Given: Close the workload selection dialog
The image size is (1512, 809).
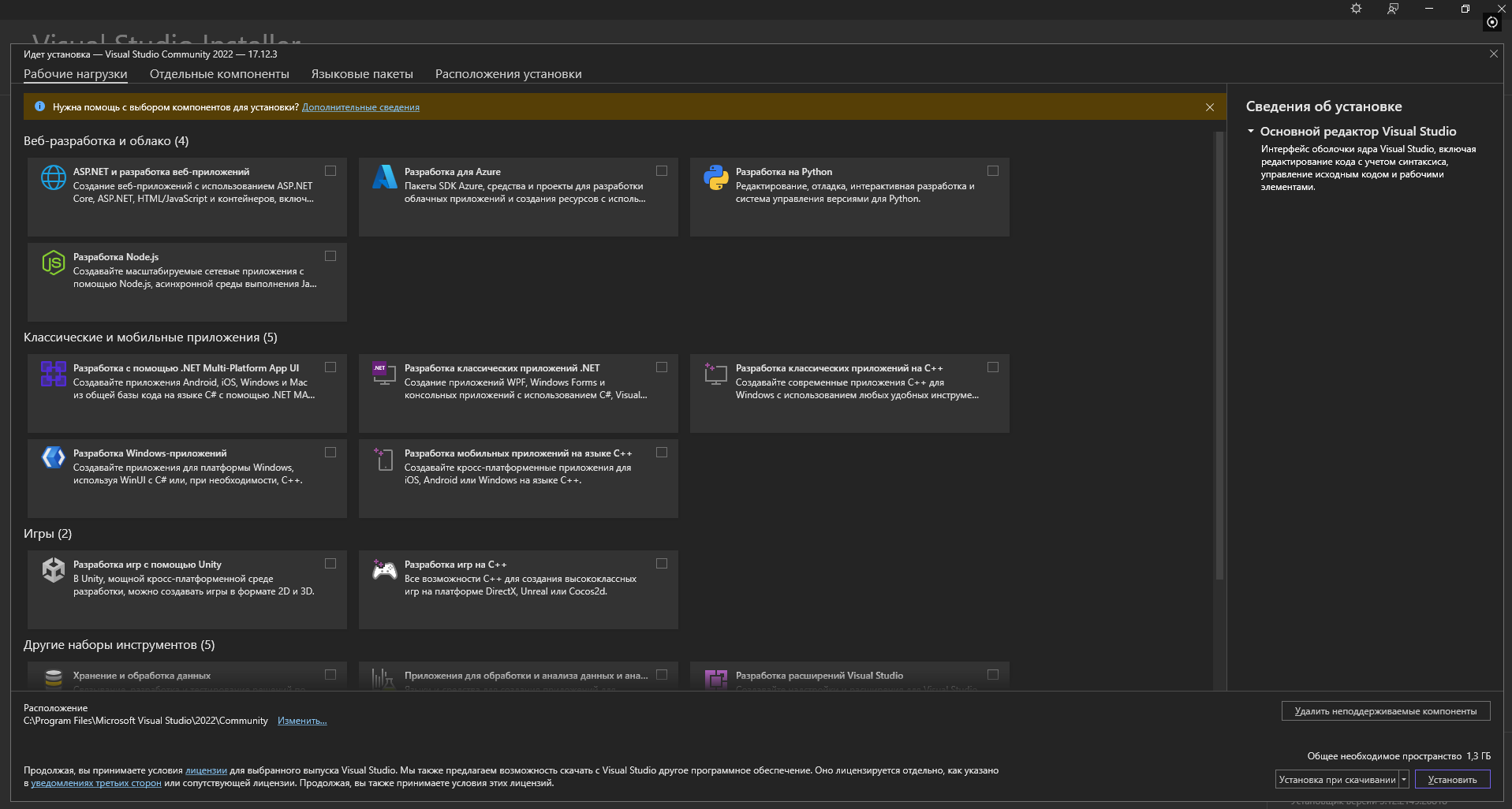Looking at the screenshot, I should point(1494,54).
